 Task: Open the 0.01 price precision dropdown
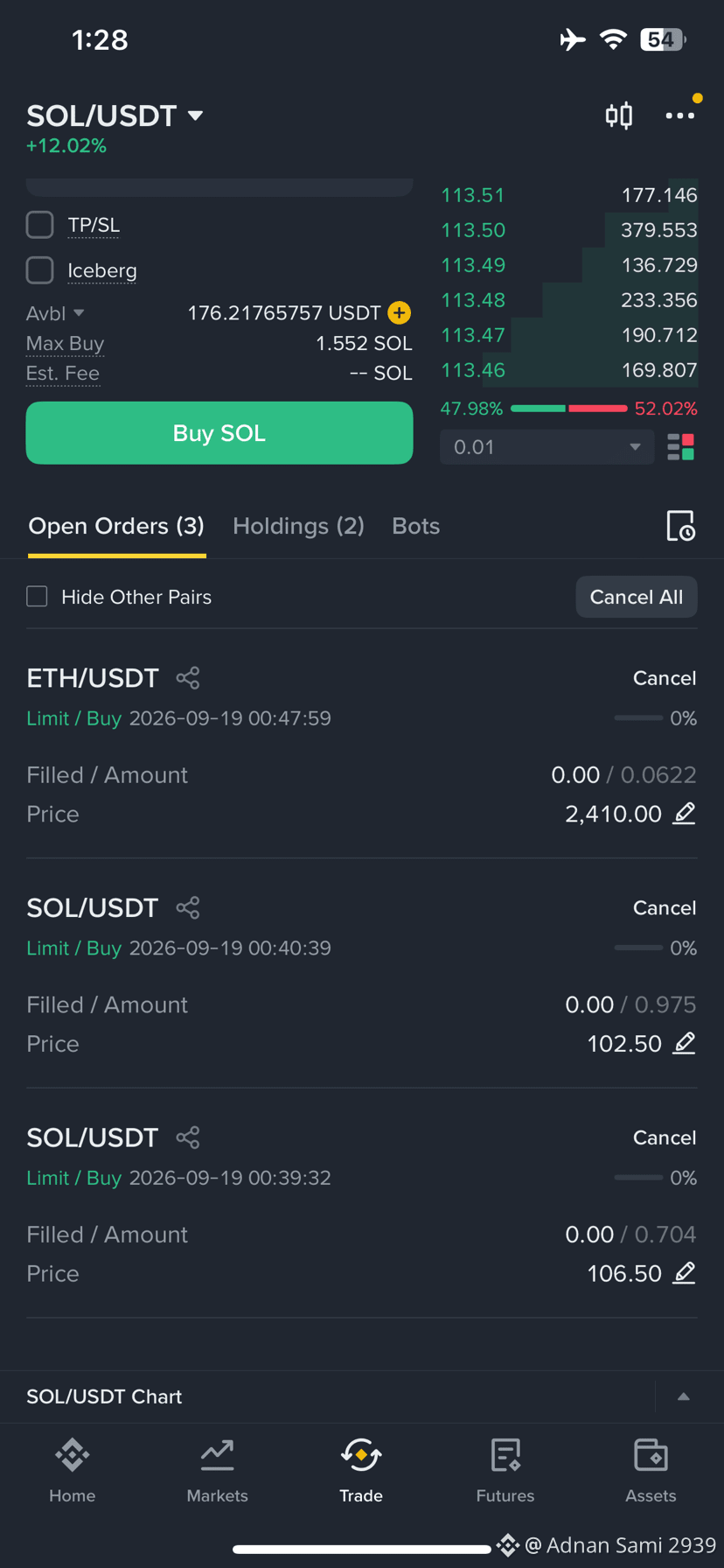[546, 447]
